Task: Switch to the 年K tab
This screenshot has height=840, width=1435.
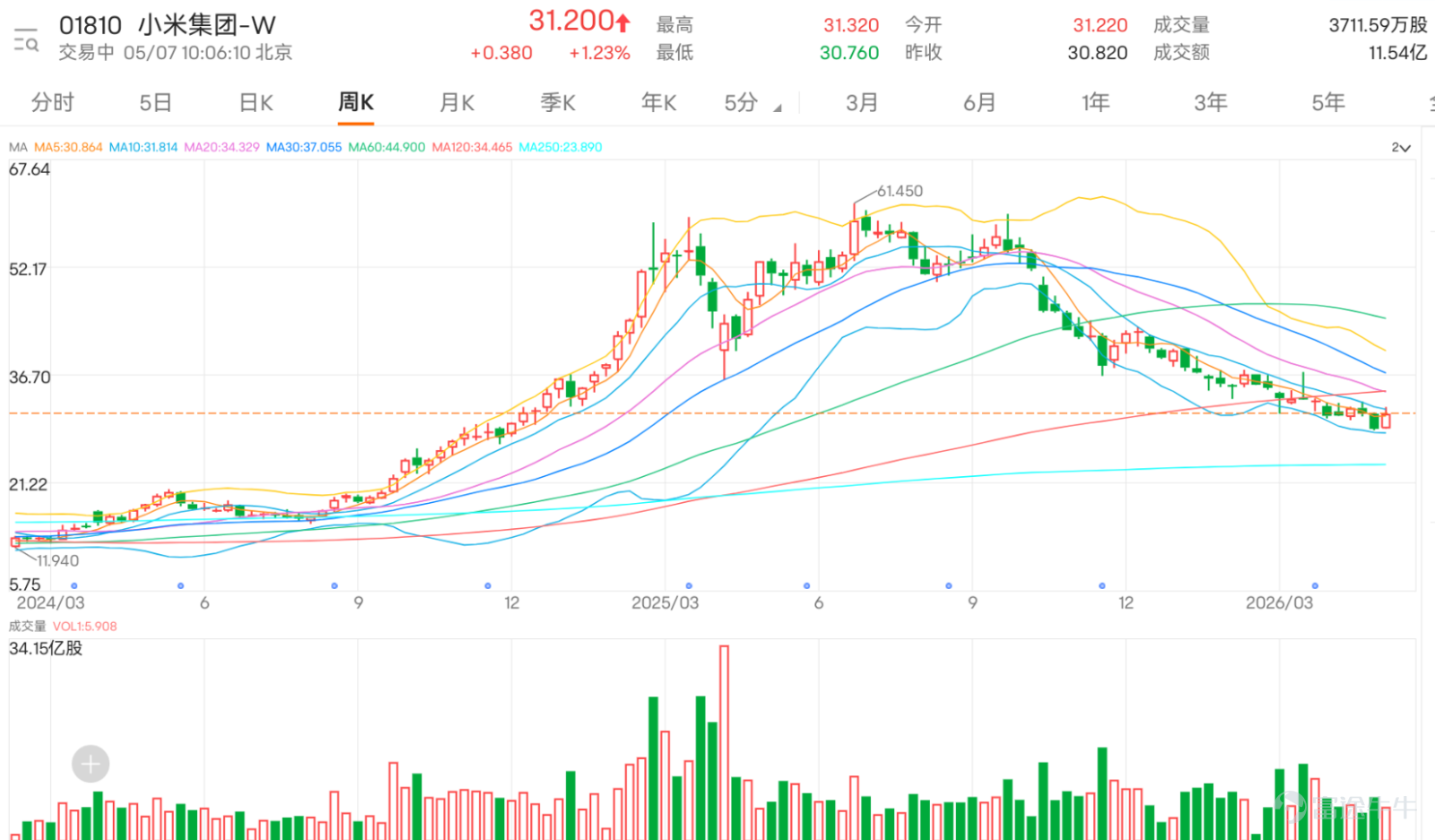Action: [659, 102]
